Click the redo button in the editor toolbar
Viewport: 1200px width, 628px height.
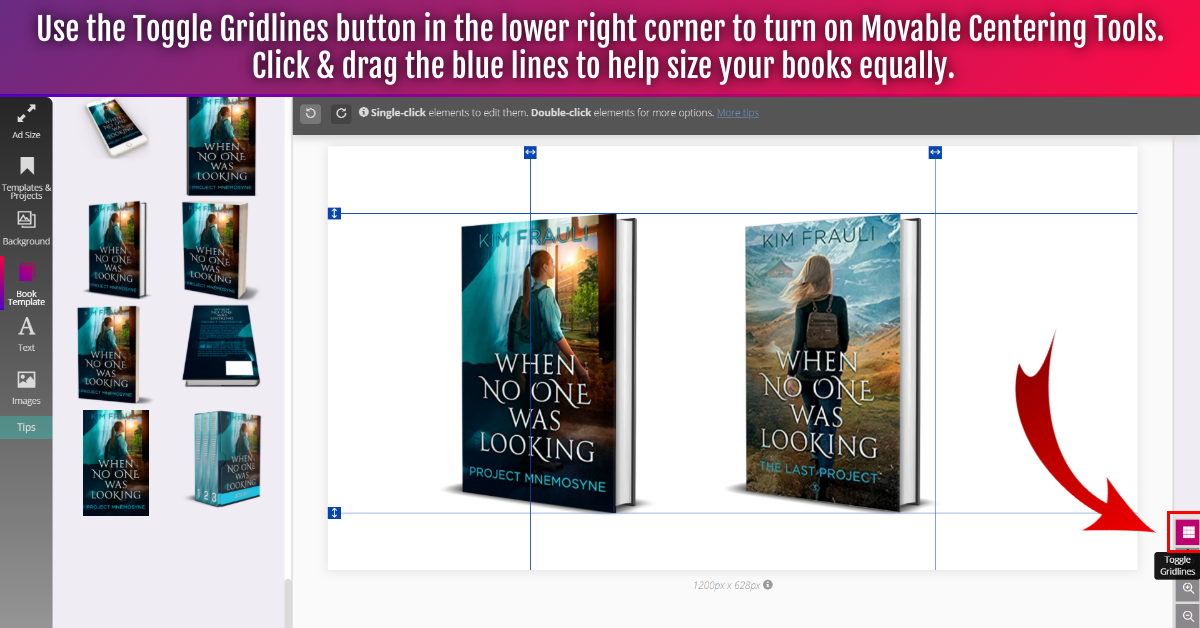click(341, 113)
